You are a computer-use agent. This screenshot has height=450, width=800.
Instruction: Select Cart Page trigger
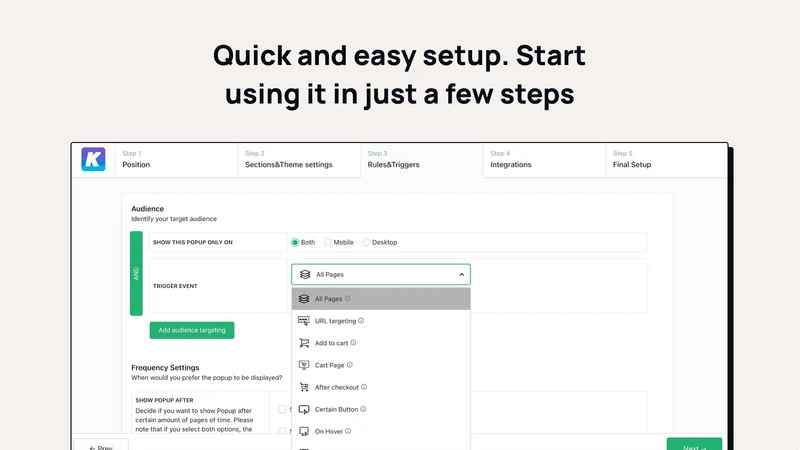[381, 365]
